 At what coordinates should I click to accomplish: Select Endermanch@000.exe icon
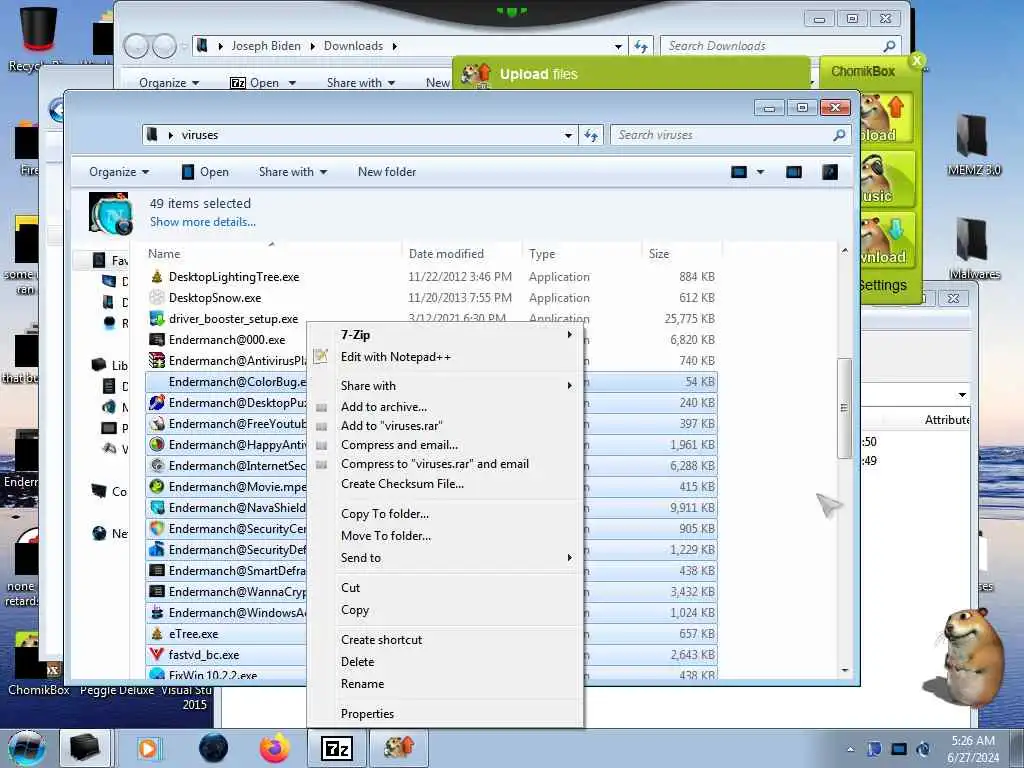[157, 340]
